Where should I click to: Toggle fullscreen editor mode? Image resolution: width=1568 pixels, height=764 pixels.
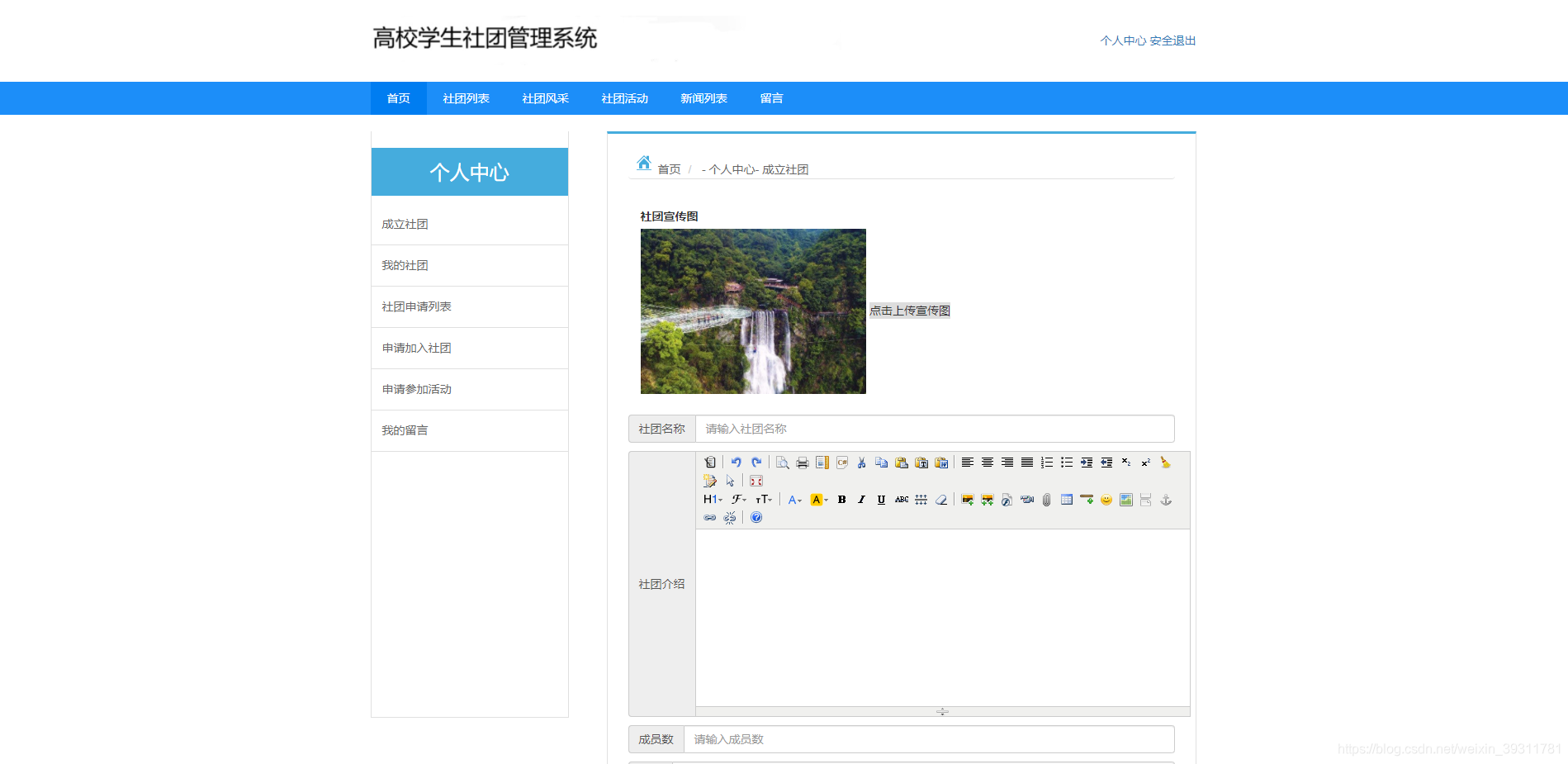(x=756, y=481)
